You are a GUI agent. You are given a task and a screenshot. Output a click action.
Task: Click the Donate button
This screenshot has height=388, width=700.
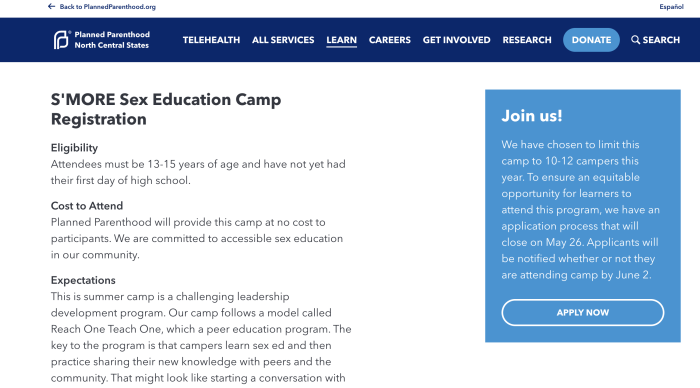coord(591,40)
